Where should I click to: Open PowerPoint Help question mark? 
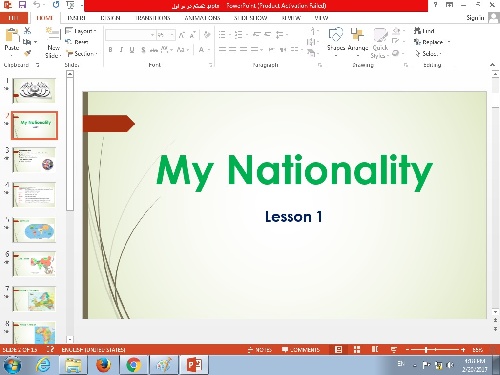pyautogui.click(x=435, y=5)
